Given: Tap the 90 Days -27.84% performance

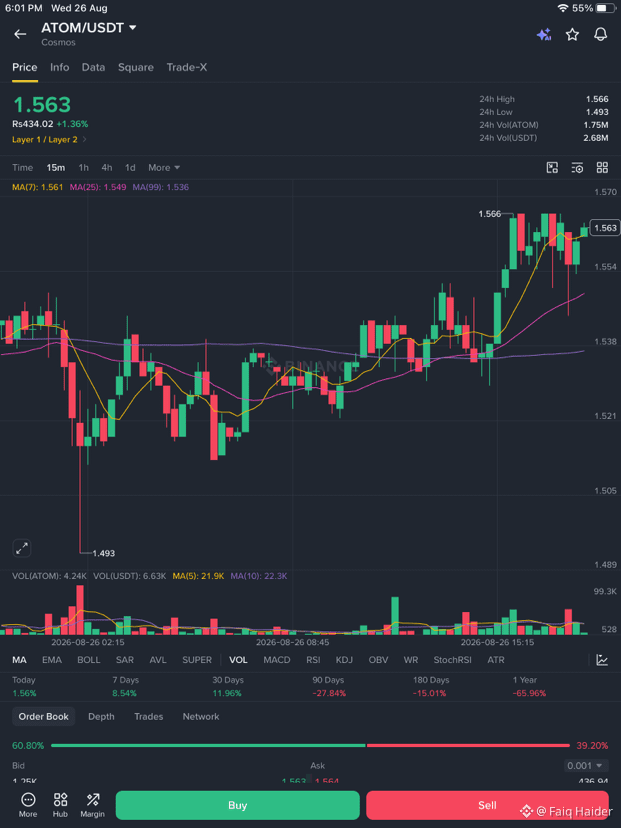Looking at the screenshot, I should (x=329, y=686).
